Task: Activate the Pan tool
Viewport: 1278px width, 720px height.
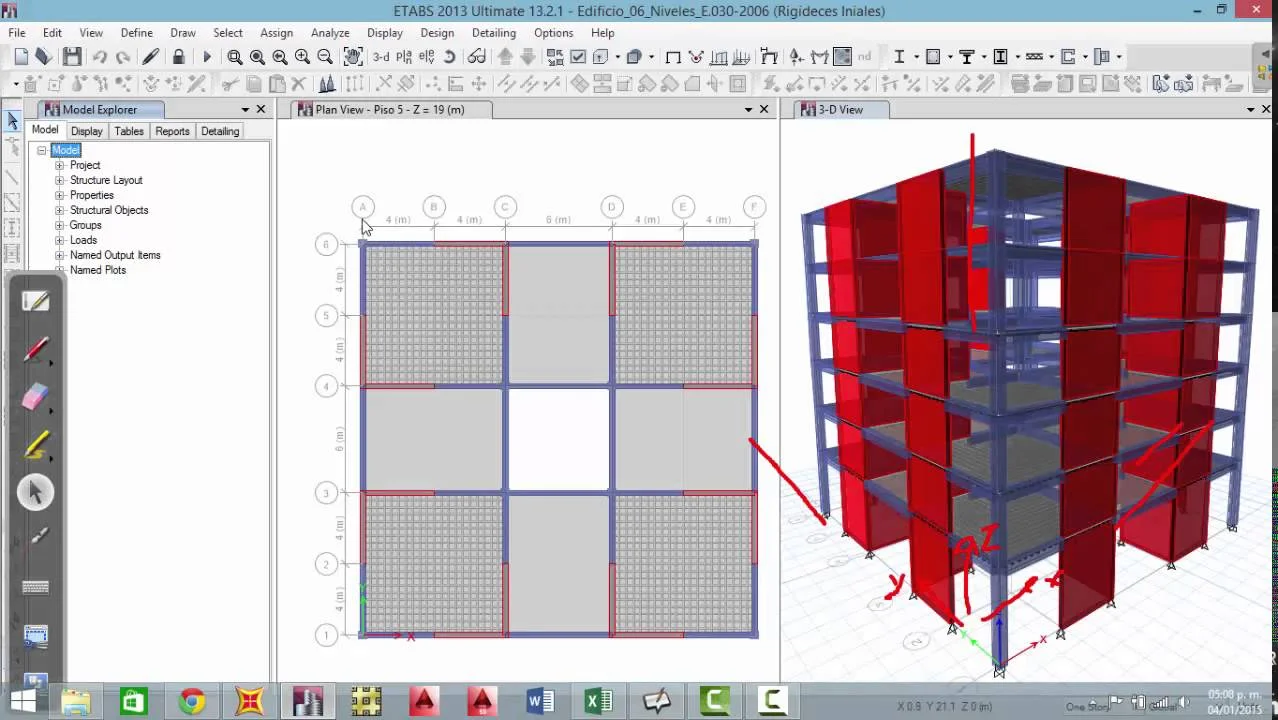Action: [352, 57]
